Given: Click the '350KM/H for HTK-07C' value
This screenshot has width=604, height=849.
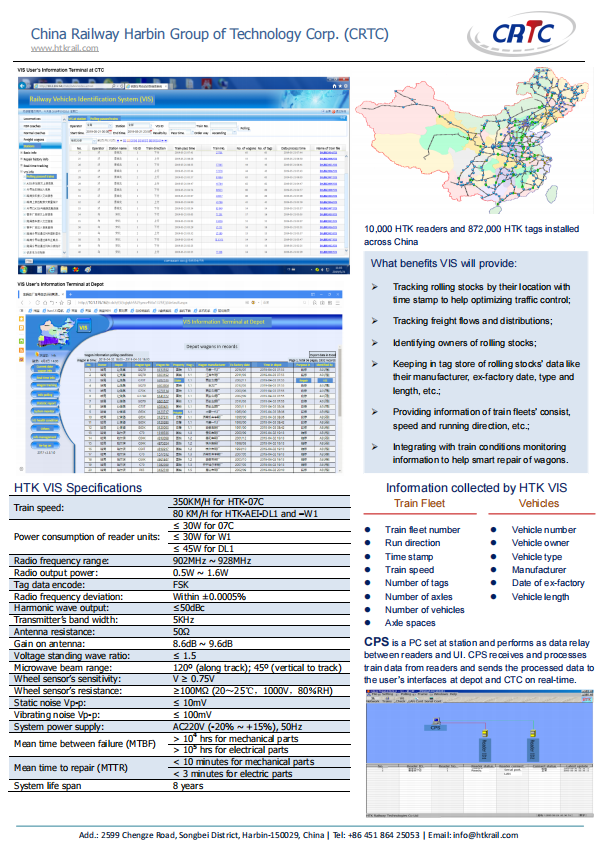Looking at the screenshot, I should (218, 501).
